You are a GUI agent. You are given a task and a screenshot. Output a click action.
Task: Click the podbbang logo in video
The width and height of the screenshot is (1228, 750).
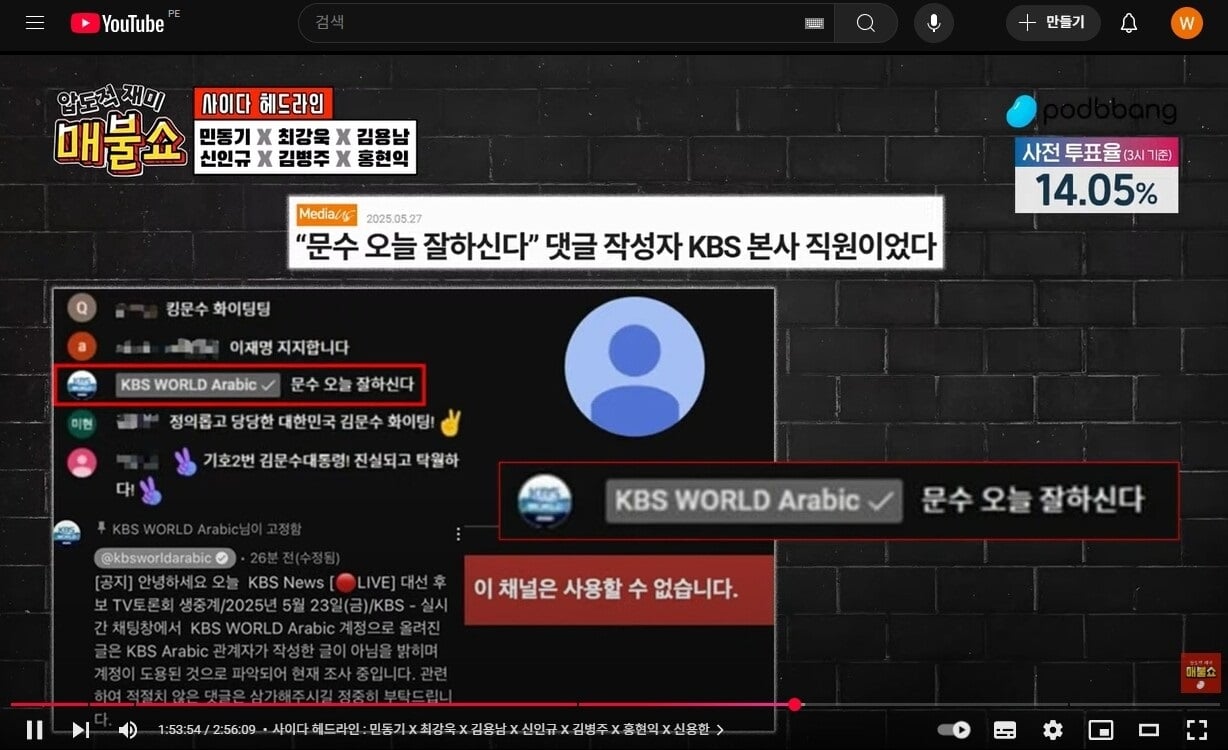(1091, 111)
